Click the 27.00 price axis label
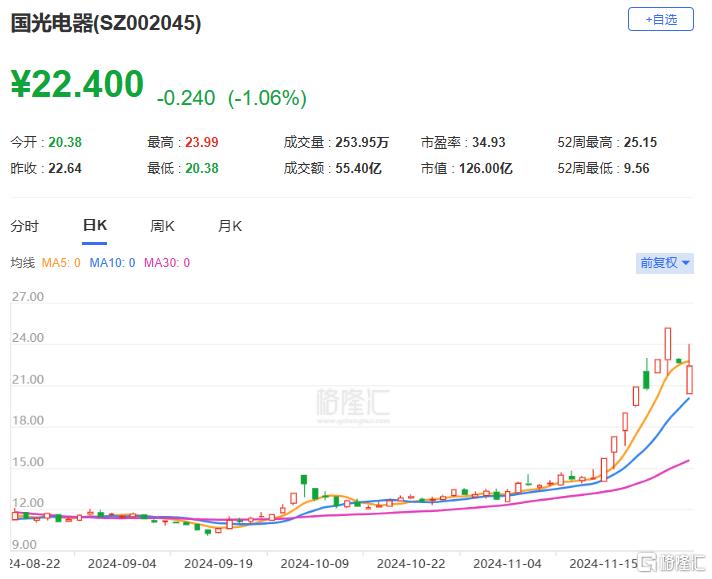This screenshot has width=712, height=579. coord(28,297)
